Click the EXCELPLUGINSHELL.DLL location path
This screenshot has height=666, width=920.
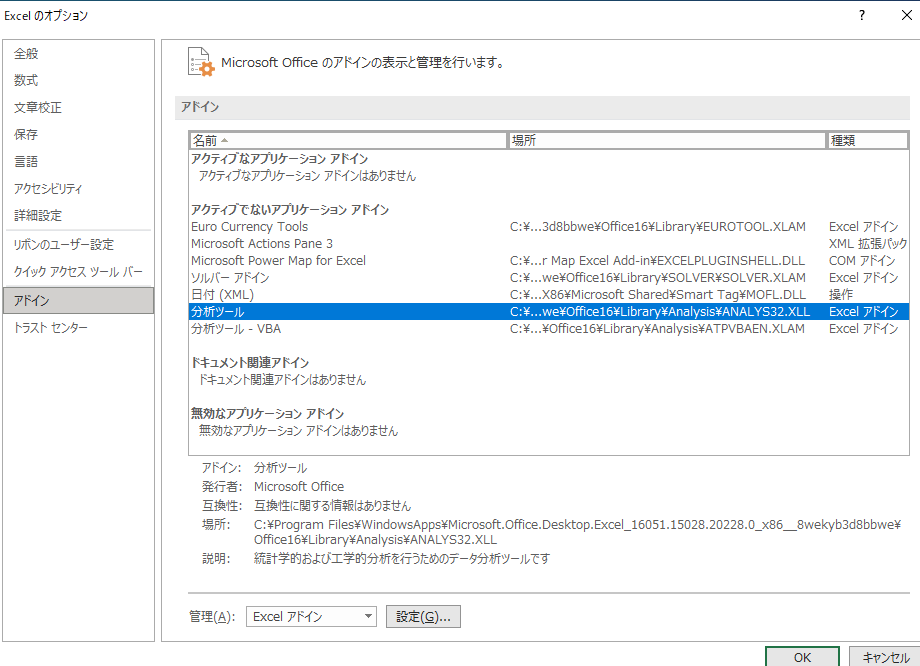(x=657, y=261)
